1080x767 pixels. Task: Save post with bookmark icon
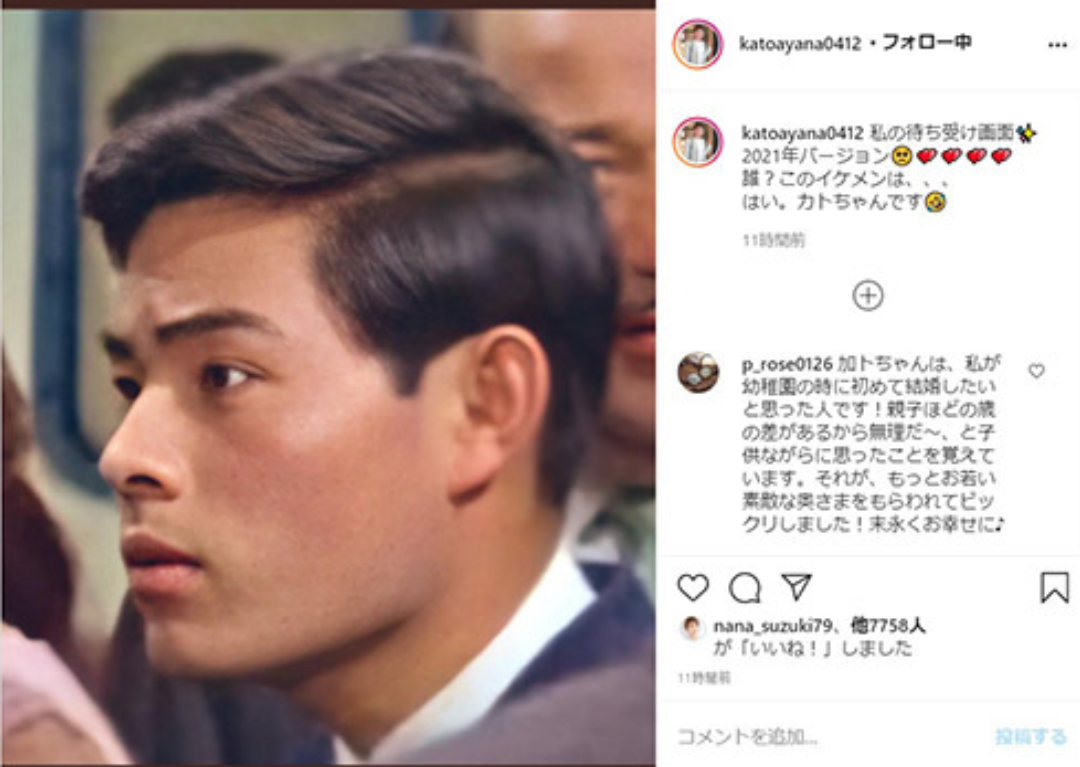[x=1055, y=587]
